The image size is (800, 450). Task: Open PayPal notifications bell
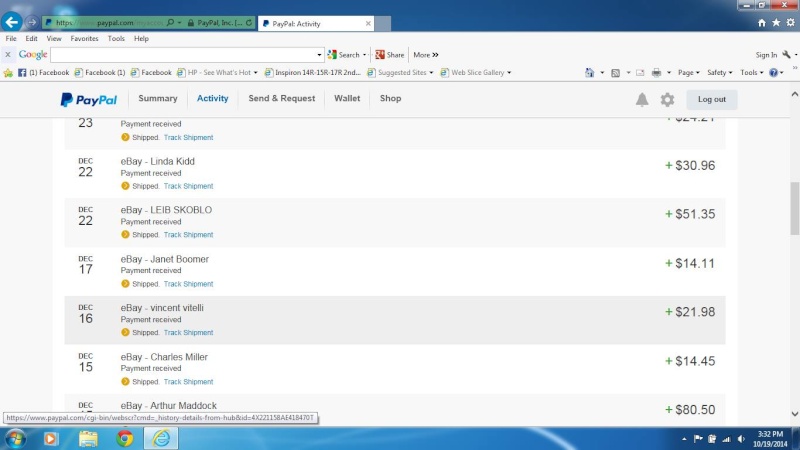tap(642, 99)
